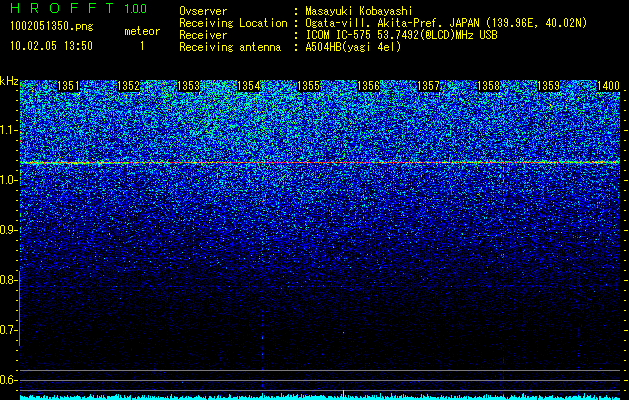Click the 0.8 frequency axis label
The width and height of the screenshot is (629, 400).
(x=8, y=280)
